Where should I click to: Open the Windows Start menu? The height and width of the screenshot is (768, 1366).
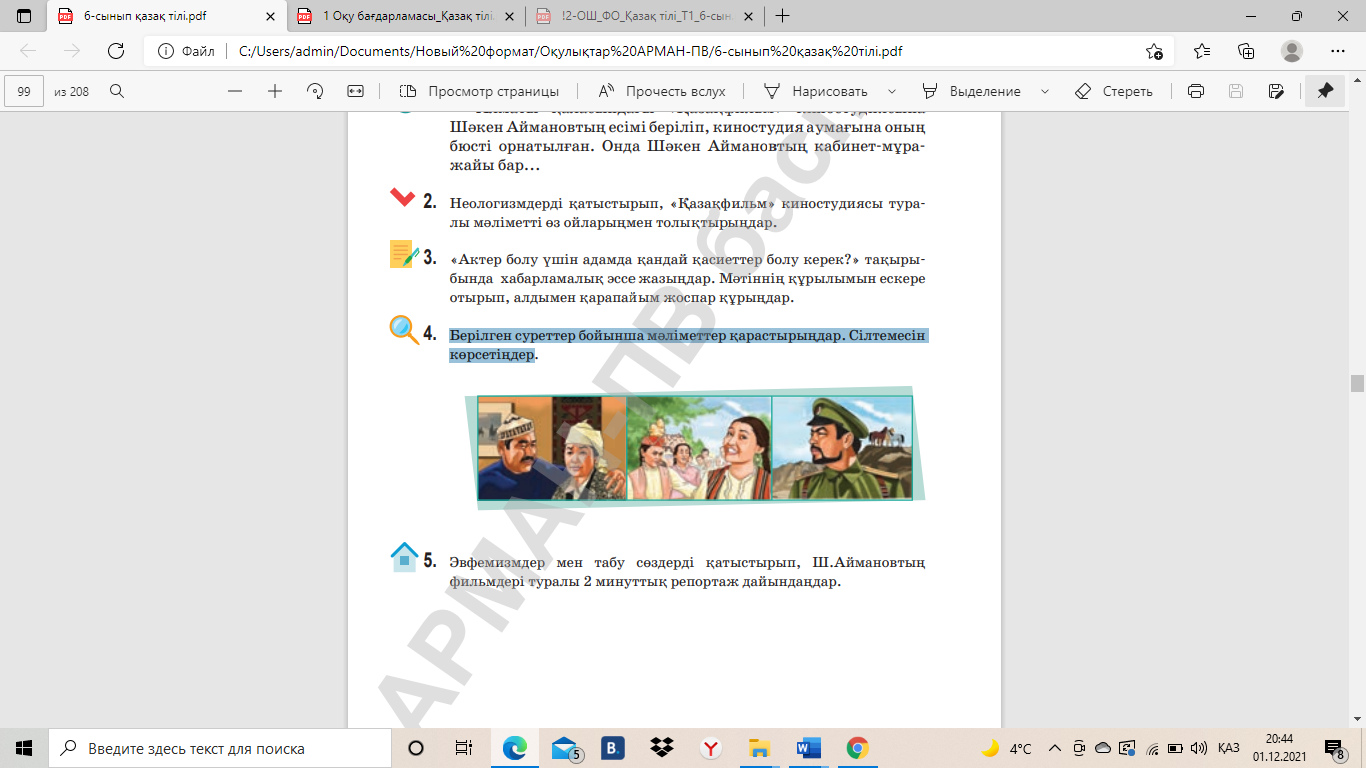click(x=24, y=748)
